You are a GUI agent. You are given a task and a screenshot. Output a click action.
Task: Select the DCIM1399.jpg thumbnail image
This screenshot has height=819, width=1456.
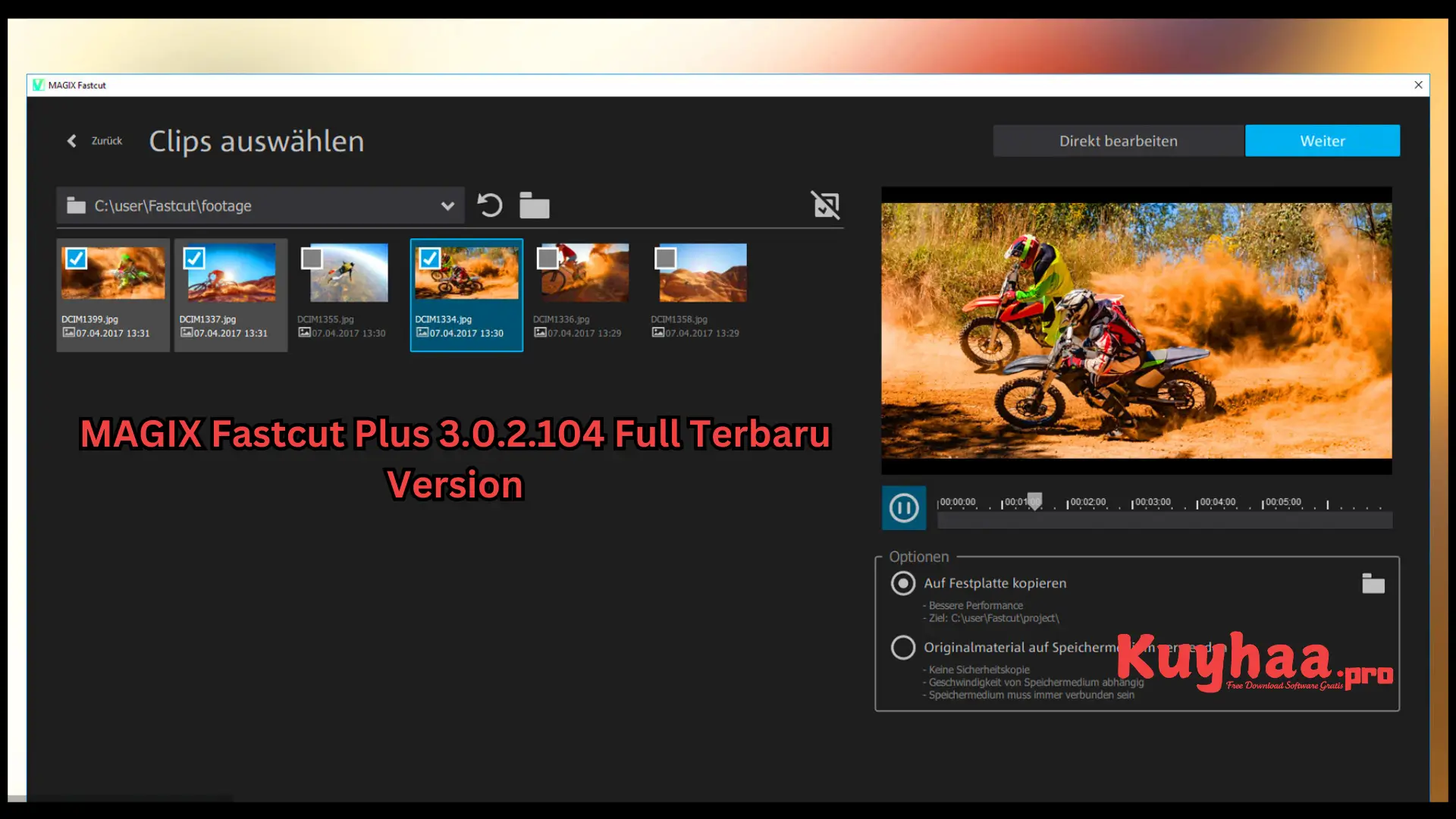(113, 273)
